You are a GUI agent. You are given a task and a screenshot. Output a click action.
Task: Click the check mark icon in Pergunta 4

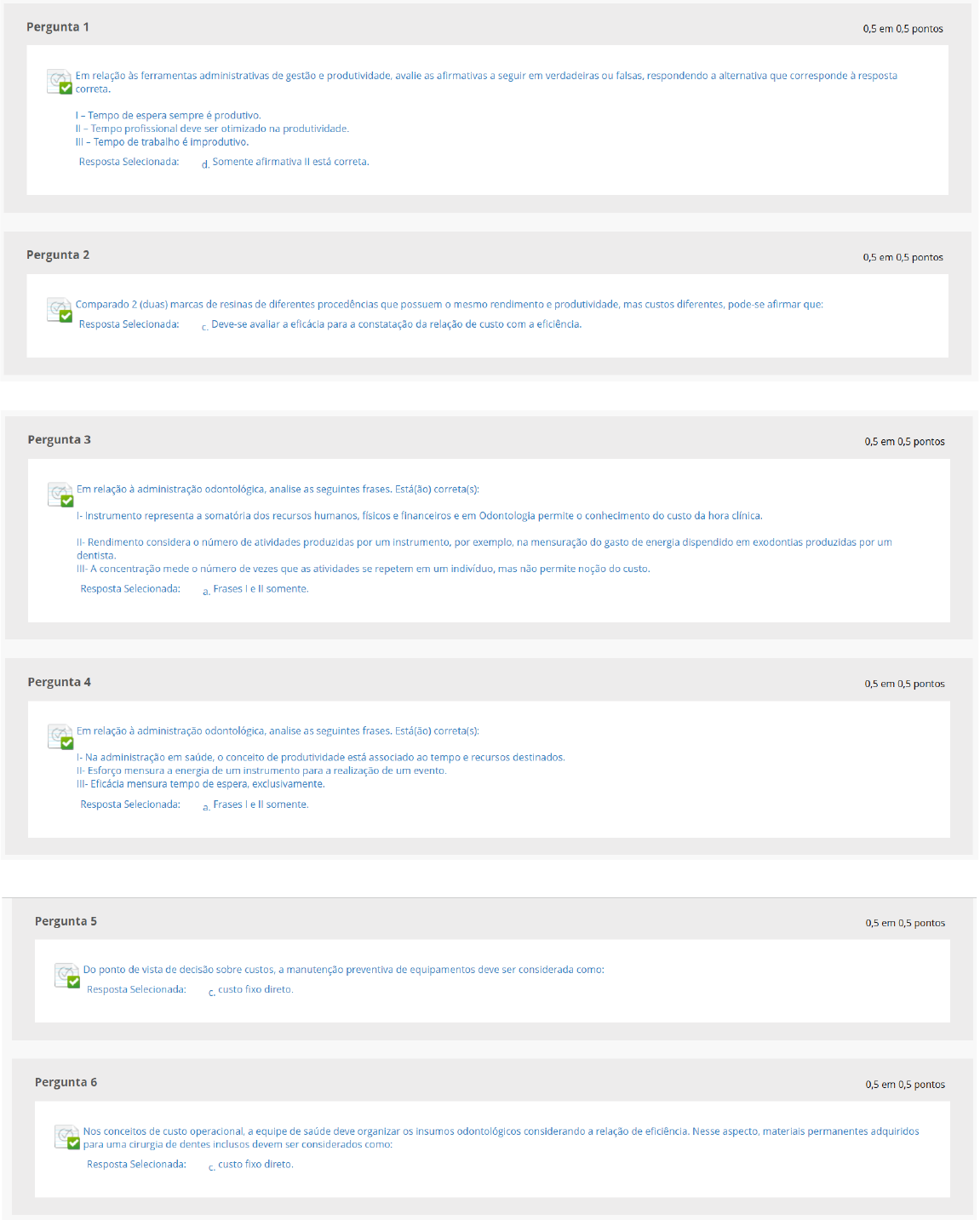click(61, 736)
